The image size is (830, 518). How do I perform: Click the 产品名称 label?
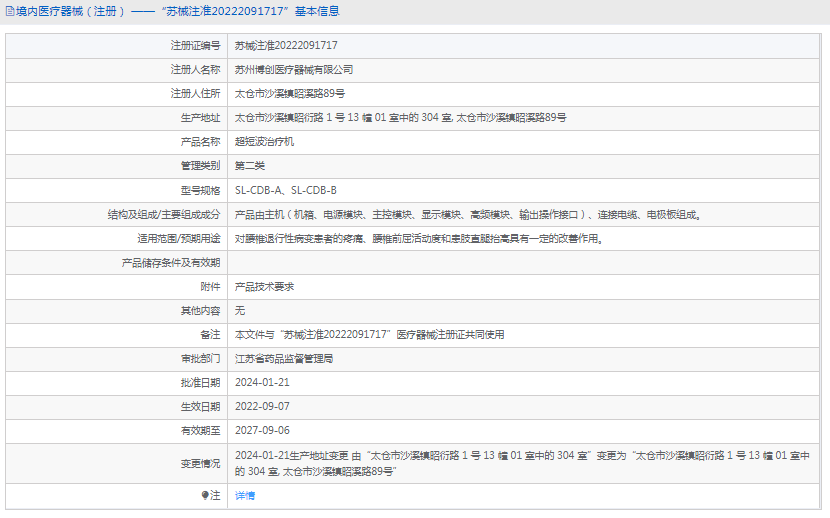click(200, 142)
